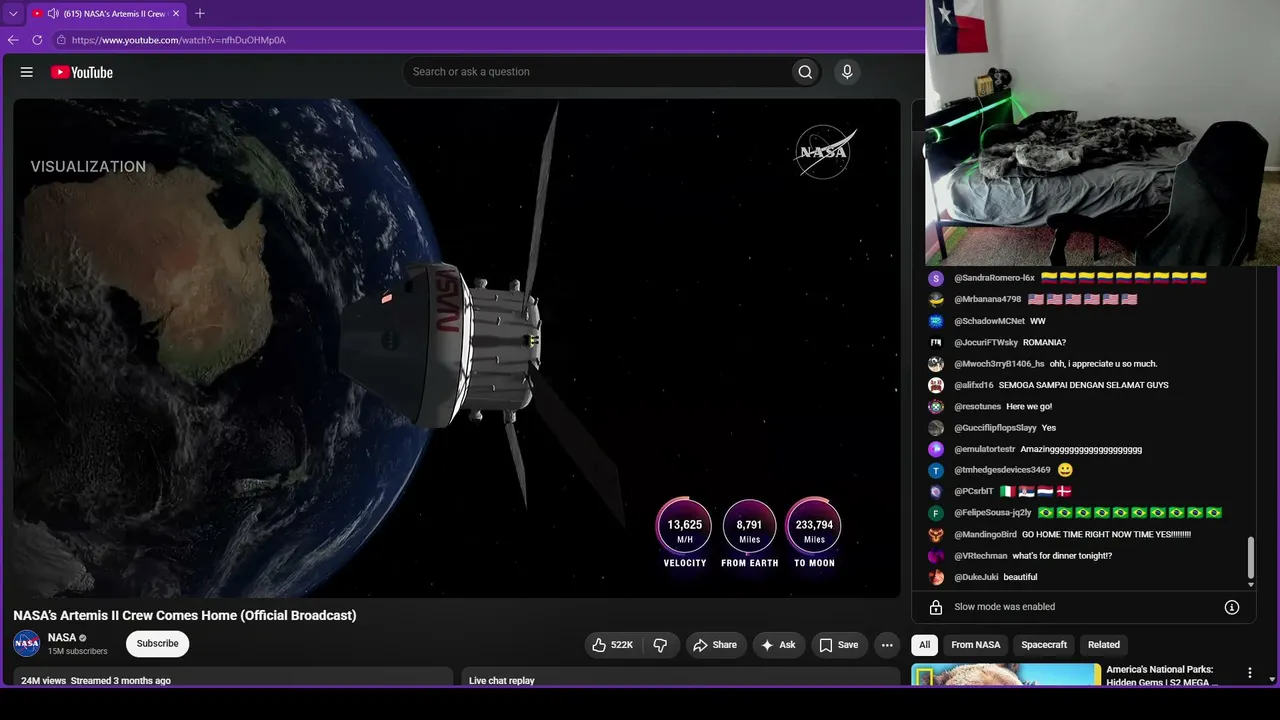The width and height of the screenshot is (1280, 720).
Task: Click the username @VRtechman
Action: [x=981, y=556]
